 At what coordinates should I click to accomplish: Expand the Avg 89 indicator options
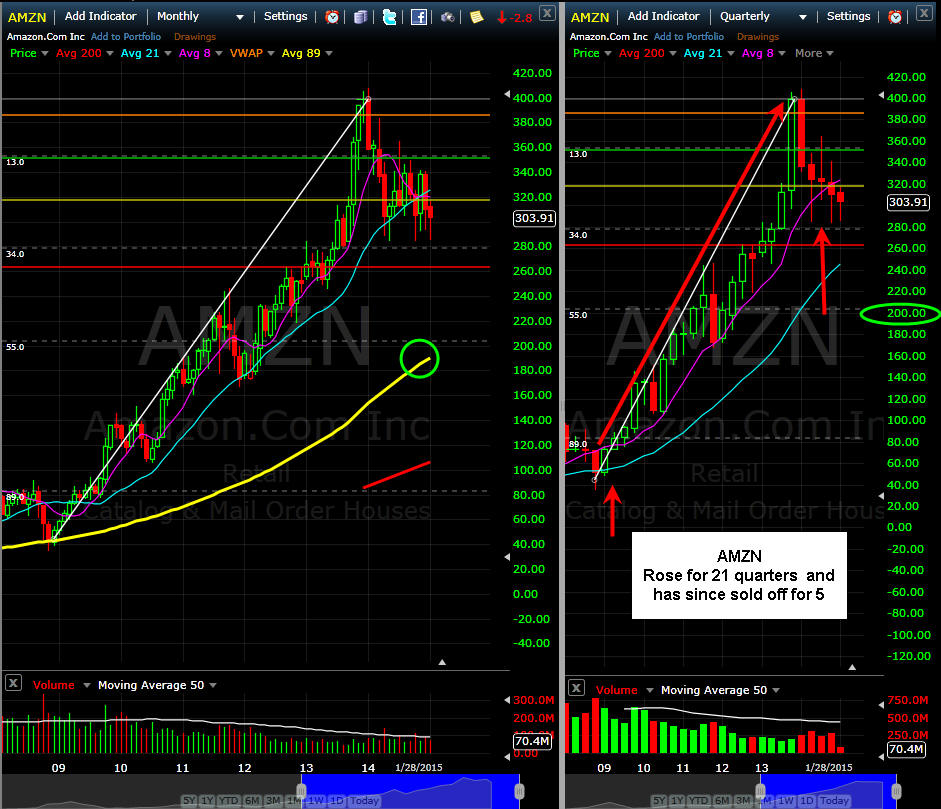click(x=329, y=53)
